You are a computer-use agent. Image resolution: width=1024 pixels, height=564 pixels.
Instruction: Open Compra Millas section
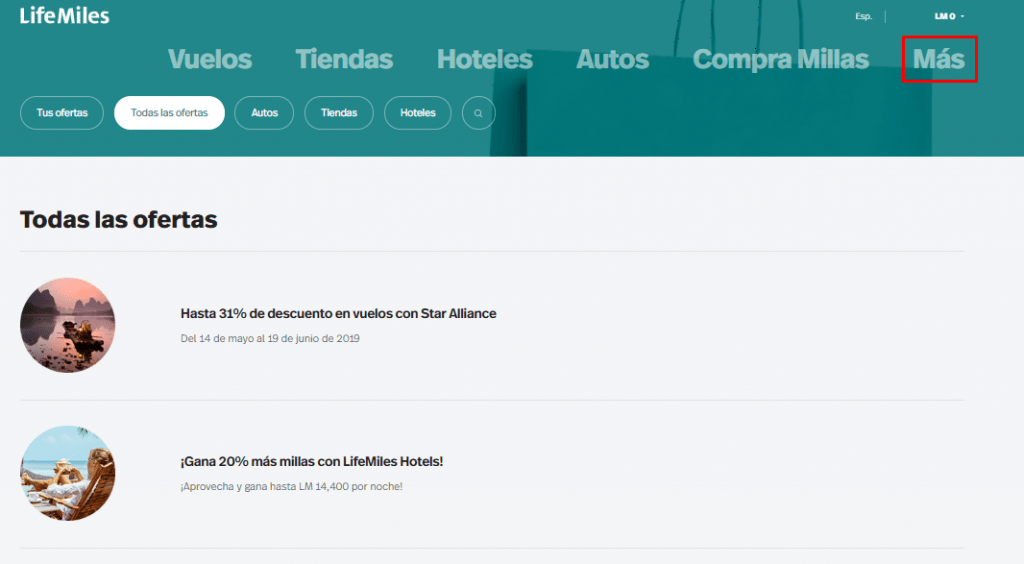(780, 59)
